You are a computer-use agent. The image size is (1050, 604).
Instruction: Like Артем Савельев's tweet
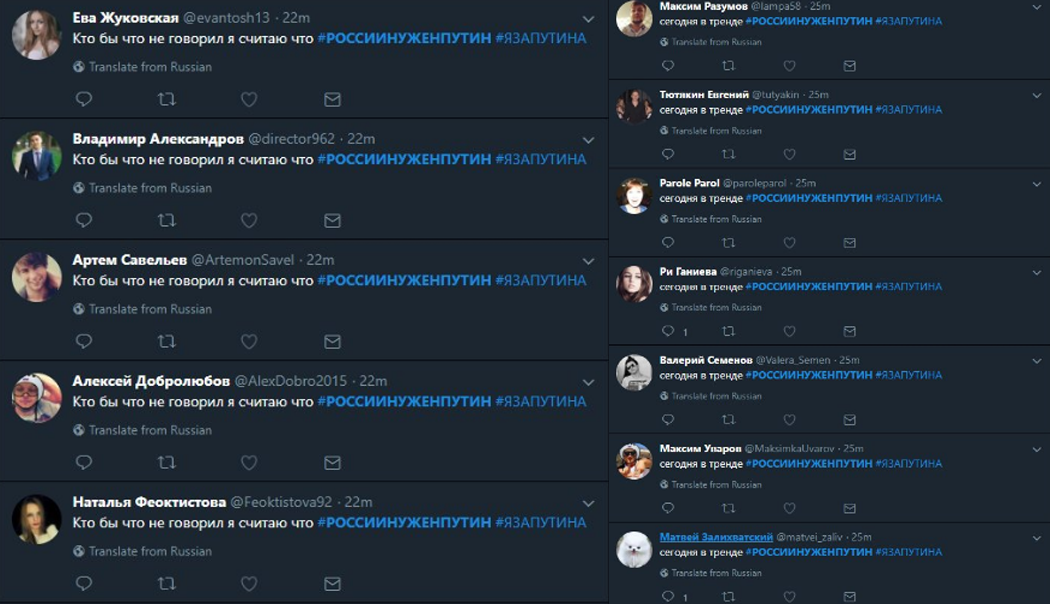[x=249, y=342]
